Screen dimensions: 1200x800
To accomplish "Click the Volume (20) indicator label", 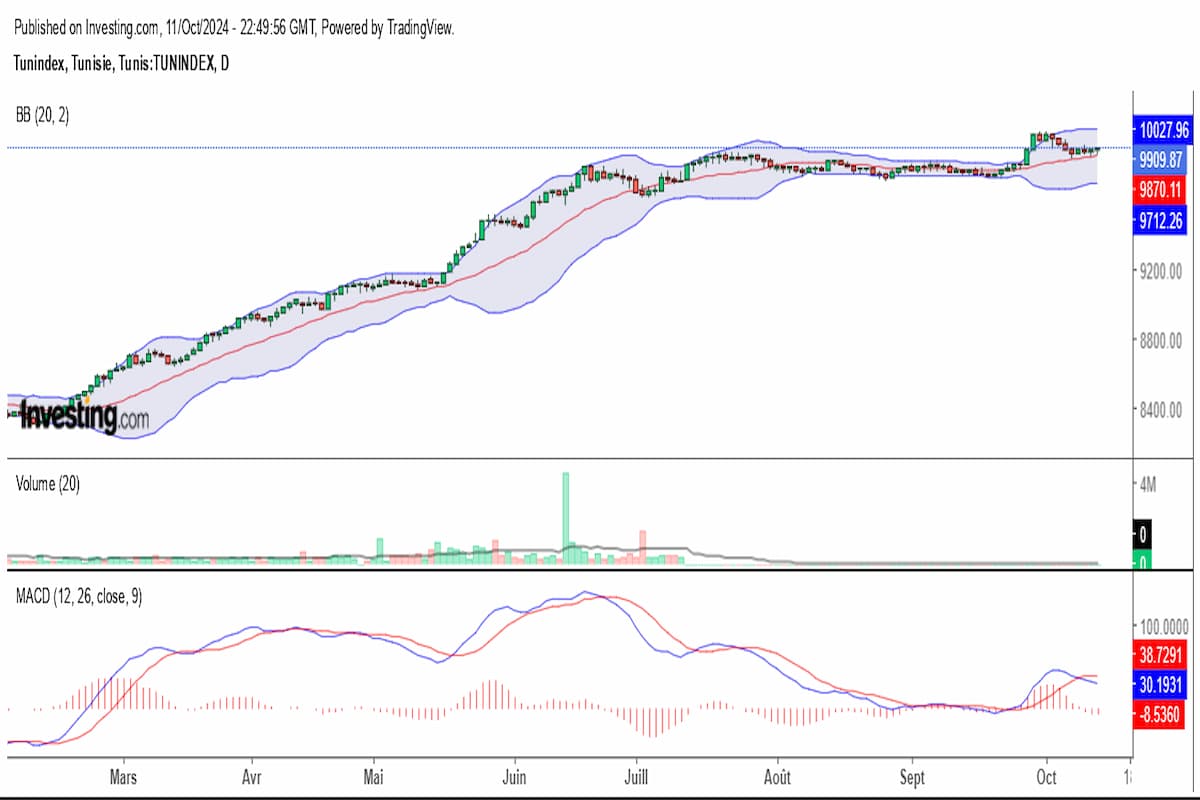I will 48,484.
